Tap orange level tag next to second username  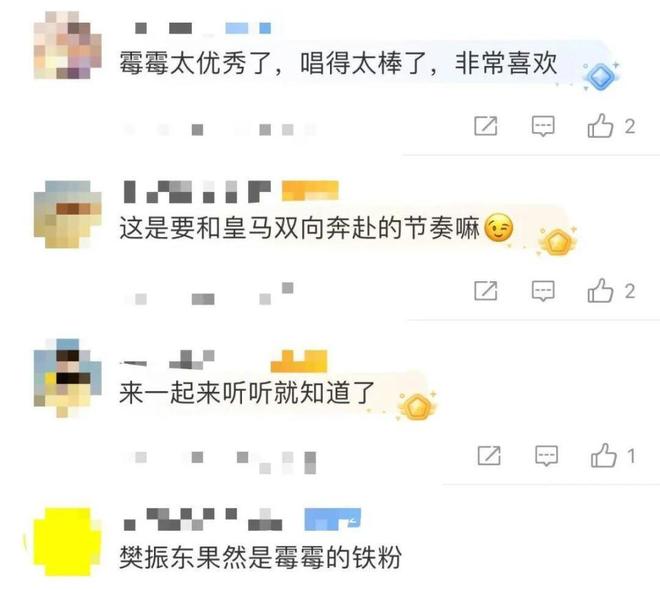tap(310, 190)
